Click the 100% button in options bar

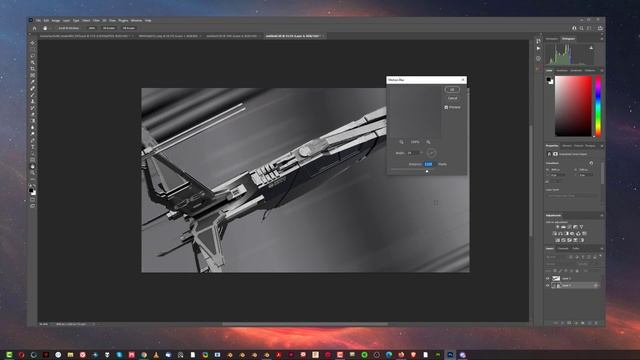click(x=91, y=28)
